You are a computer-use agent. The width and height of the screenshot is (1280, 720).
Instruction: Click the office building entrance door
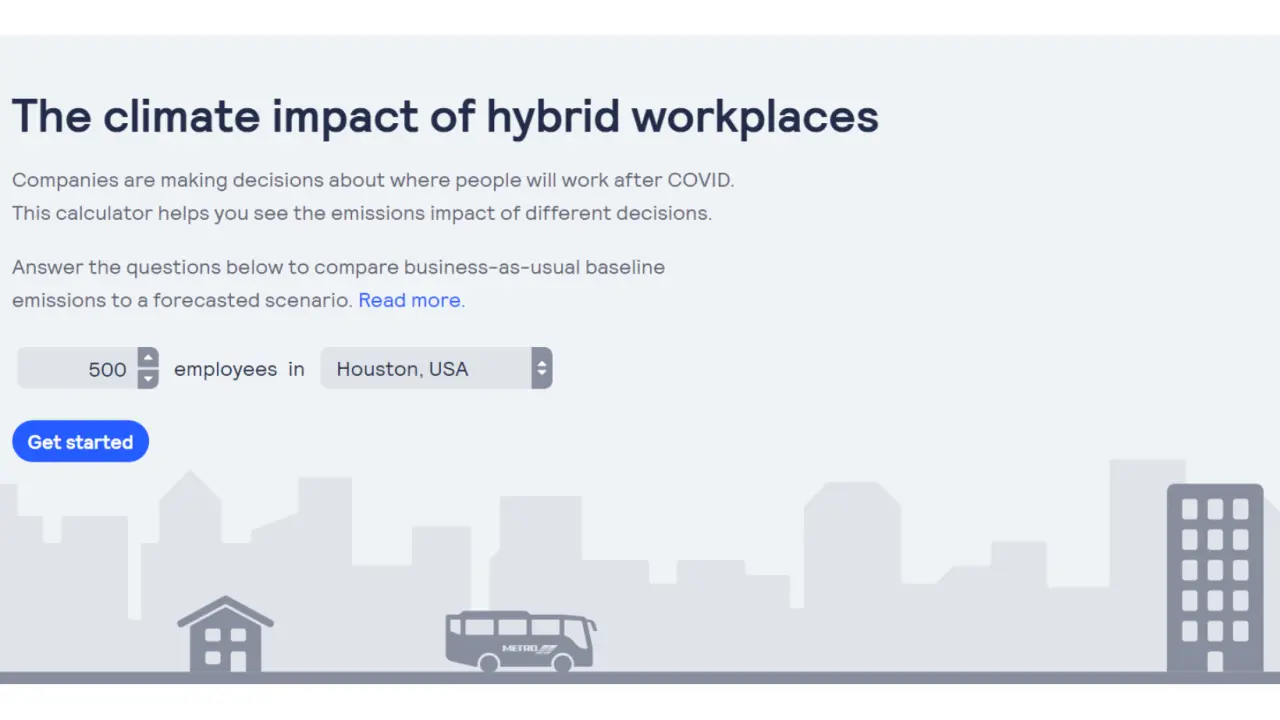pos(1215,661)
